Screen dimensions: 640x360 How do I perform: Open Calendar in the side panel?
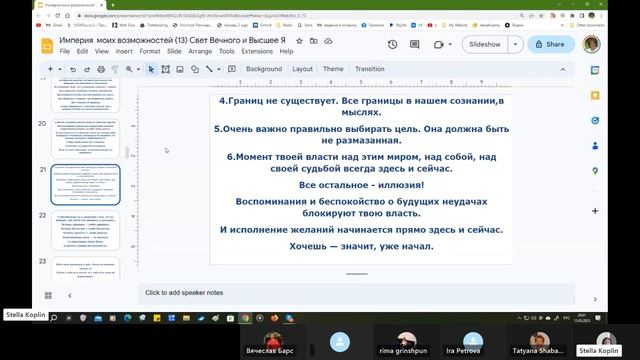point(595,70)
